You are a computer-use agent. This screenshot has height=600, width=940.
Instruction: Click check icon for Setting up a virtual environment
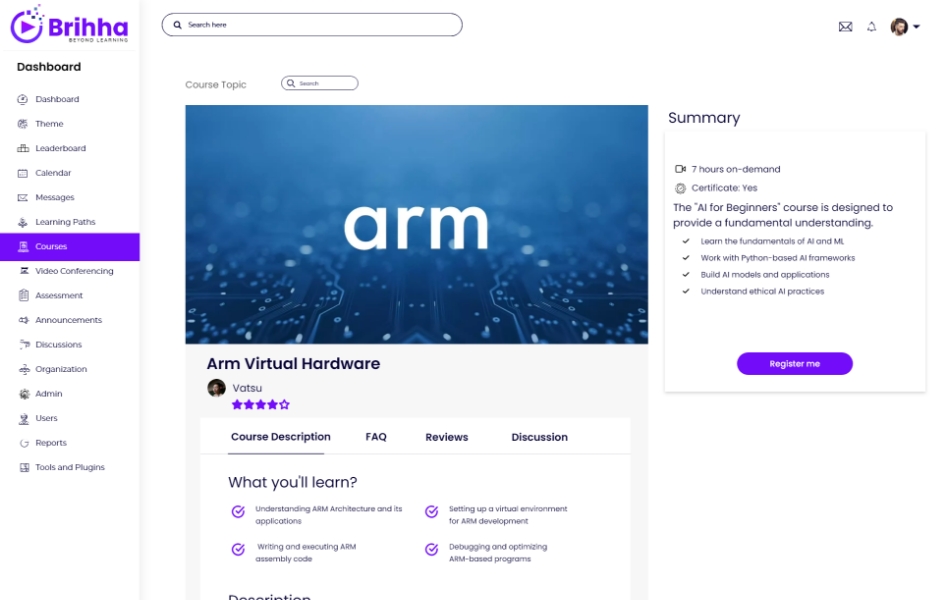click(x=432, y=511)
